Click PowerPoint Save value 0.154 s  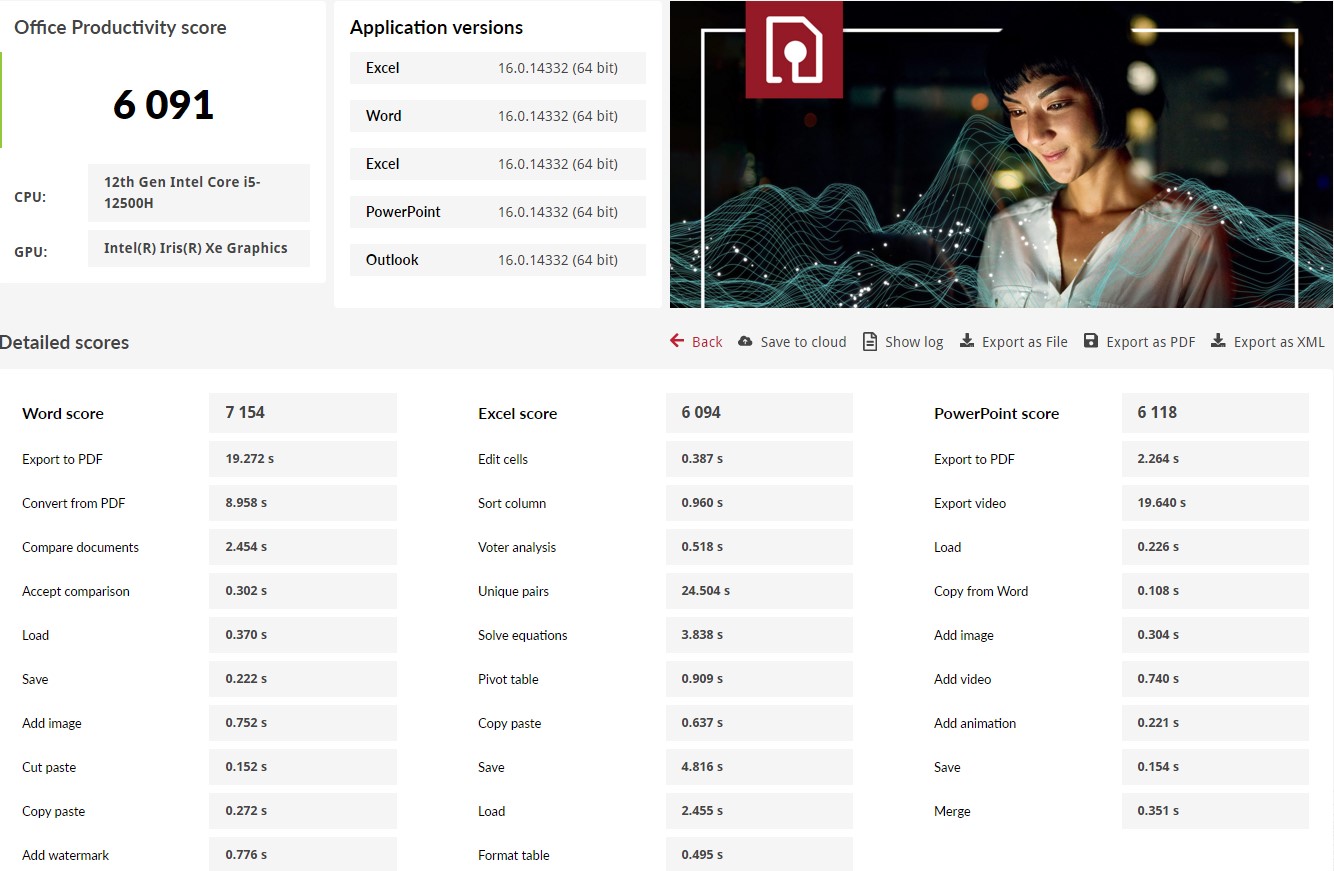point(1215,767)
